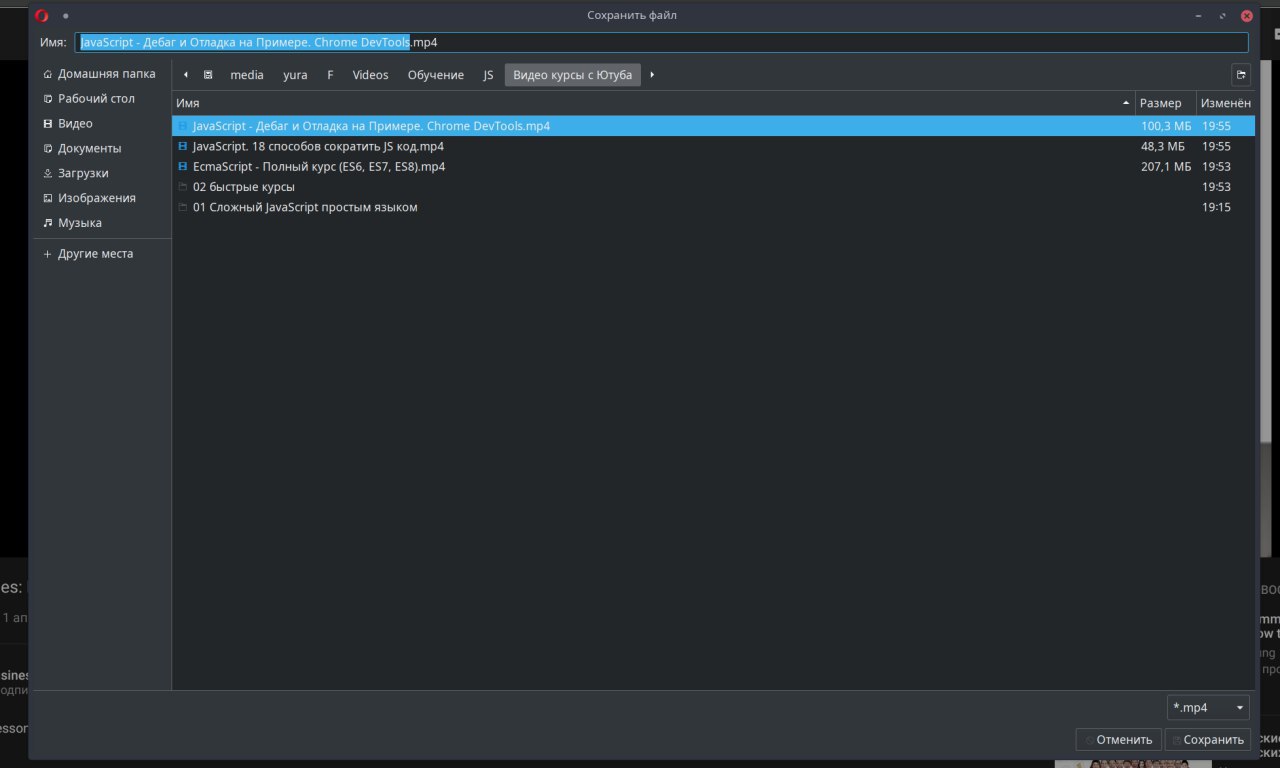This screenshot has height=768, width=1280.
Task: Open the *.mp4 file type filter dropdown
Action: click(x=1208, y=707)
